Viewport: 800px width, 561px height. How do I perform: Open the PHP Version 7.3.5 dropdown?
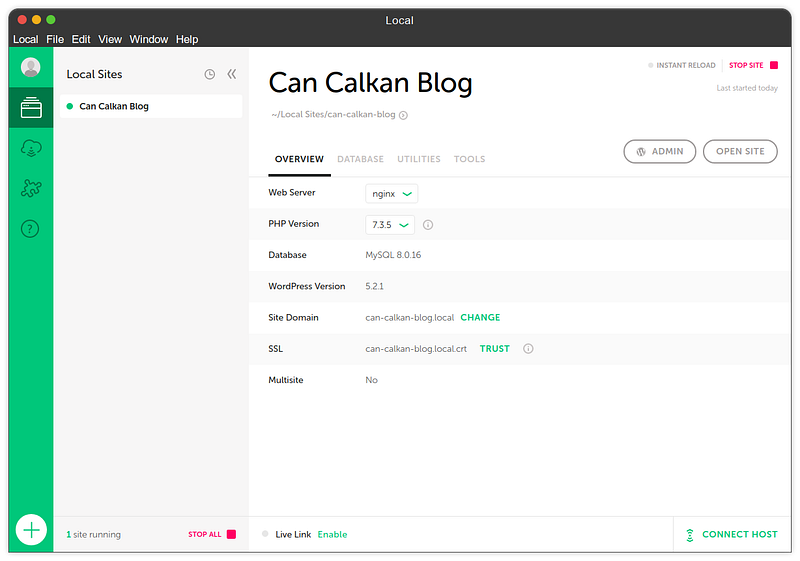tap(390, 225)
